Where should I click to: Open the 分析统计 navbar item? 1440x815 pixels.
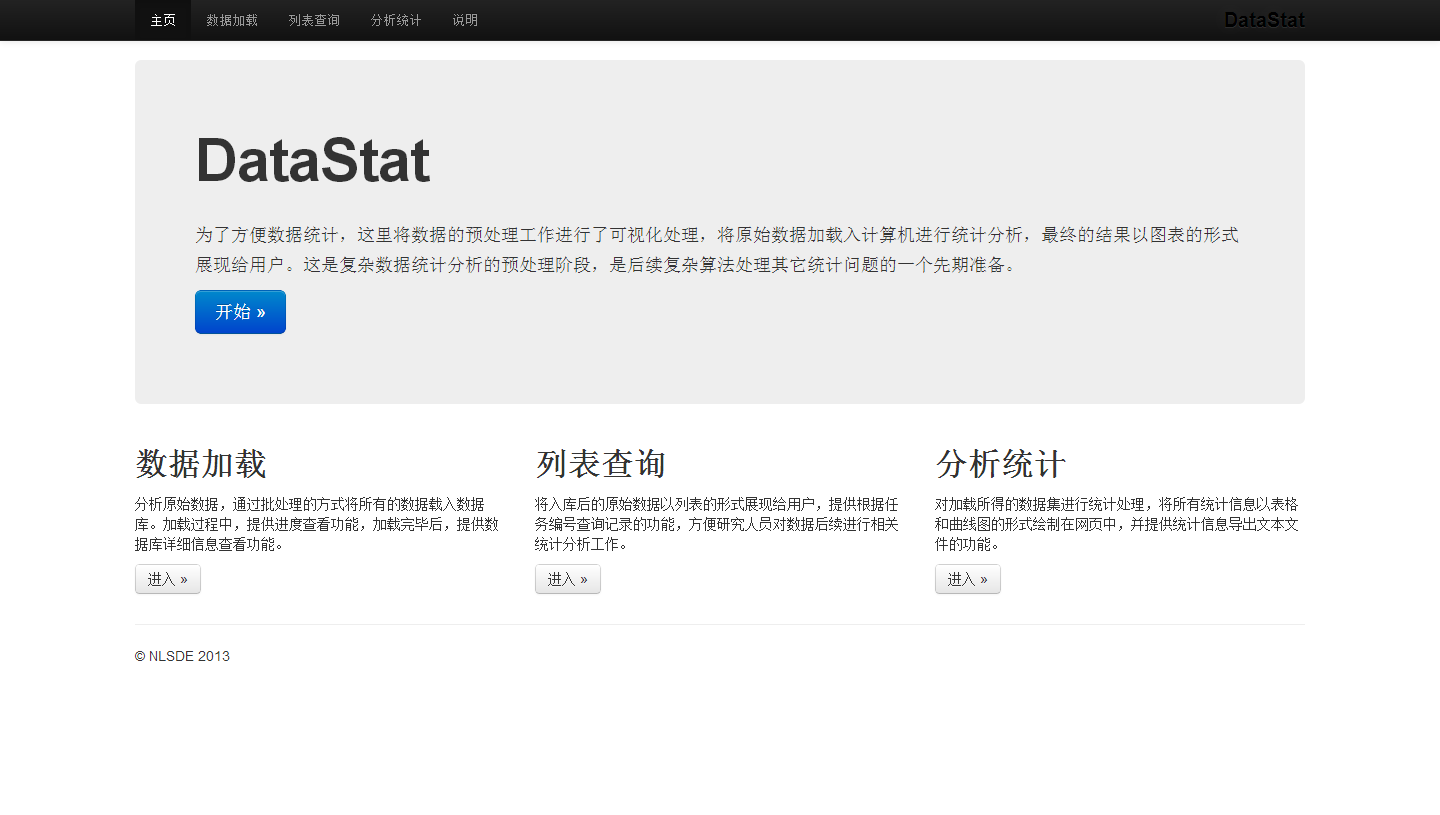pyautogui.click(x=396, y=20)
